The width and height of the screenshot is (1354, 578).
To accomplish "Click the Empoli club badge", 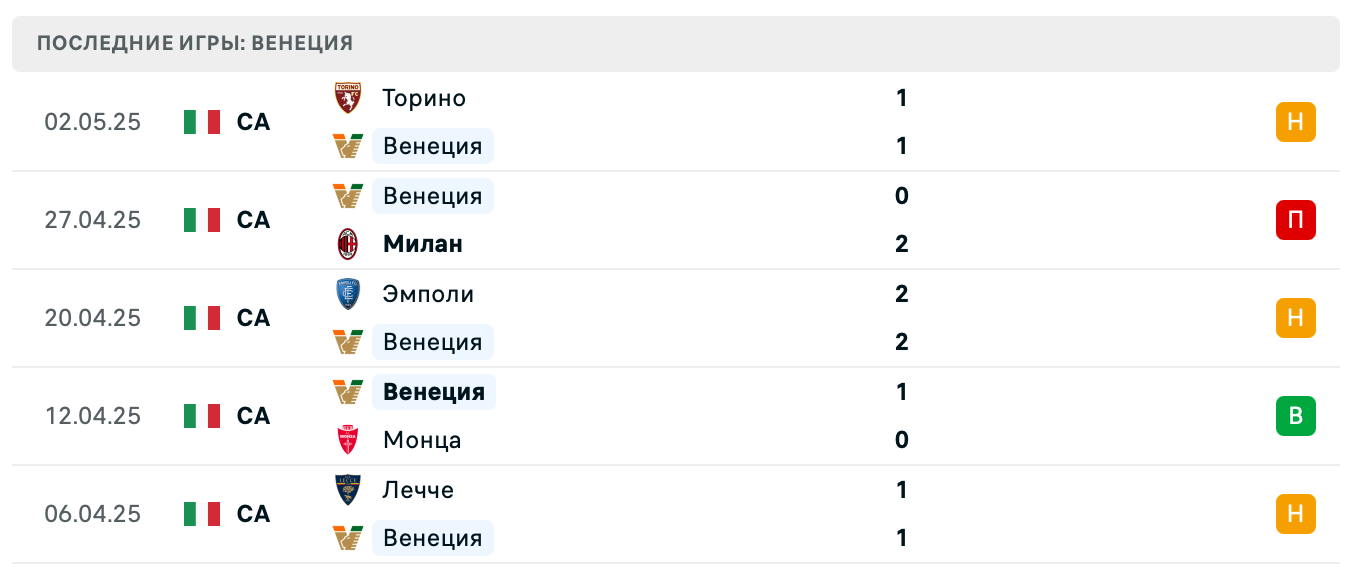I will (348, 294).
